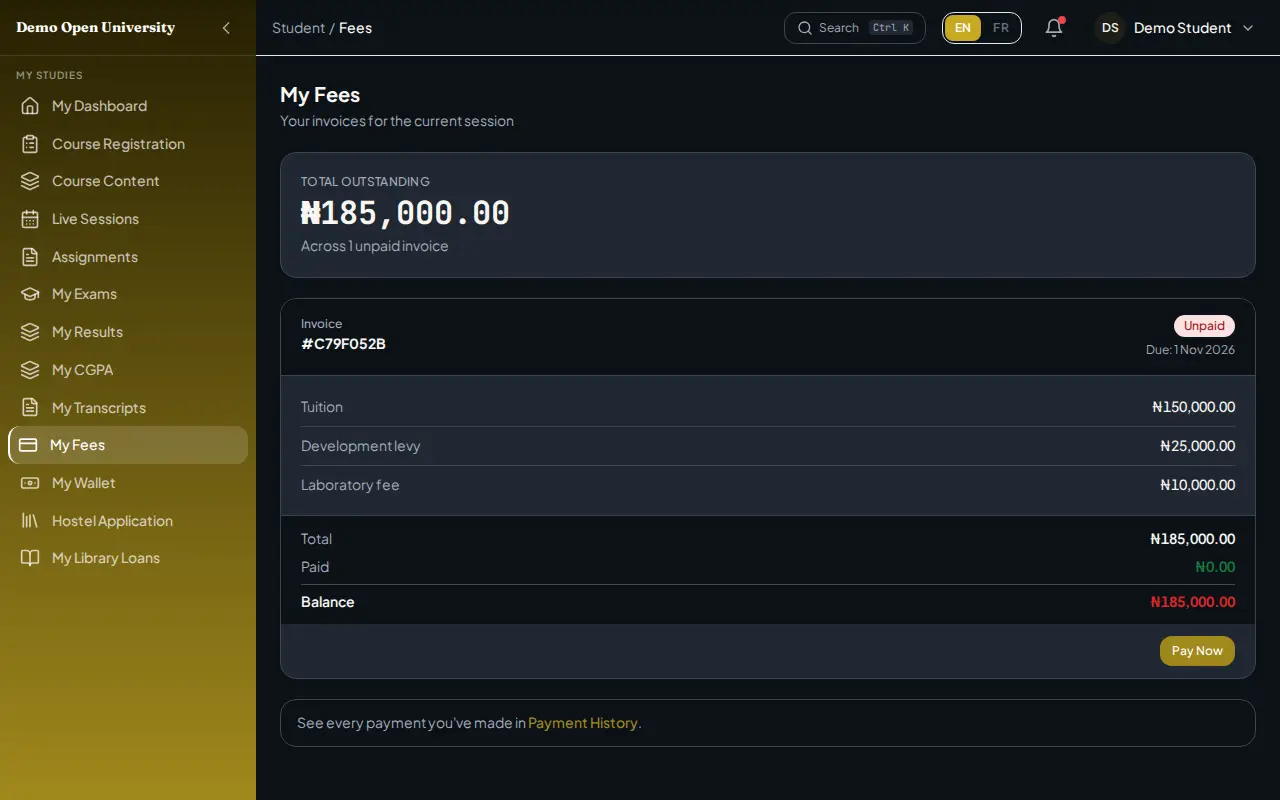Navigate to My Transcripts

click(x=128, y=408)
